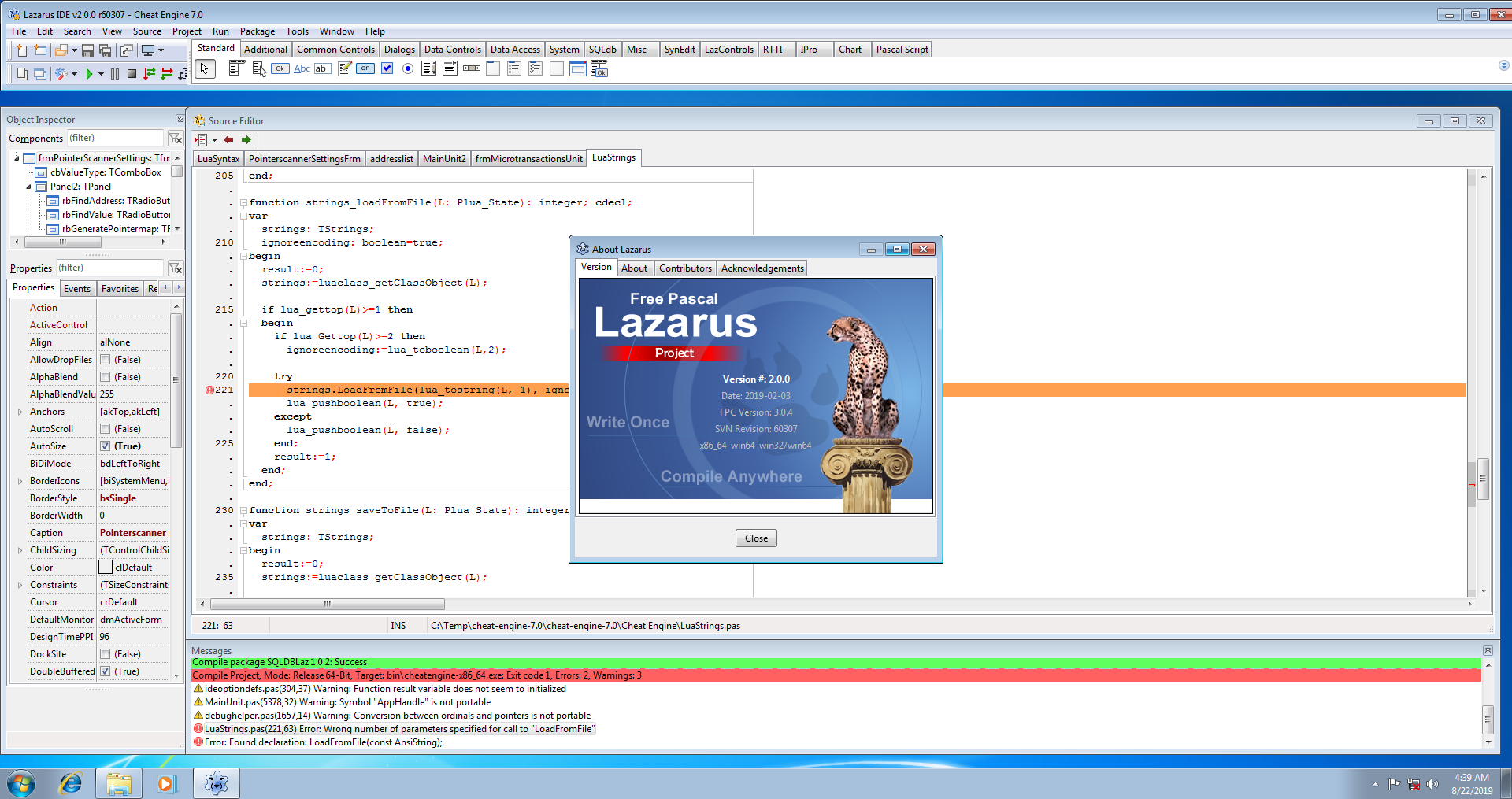Click the Save file icon
The width and height of the screenshot is (1512, 799).
(x=87, y=51)
